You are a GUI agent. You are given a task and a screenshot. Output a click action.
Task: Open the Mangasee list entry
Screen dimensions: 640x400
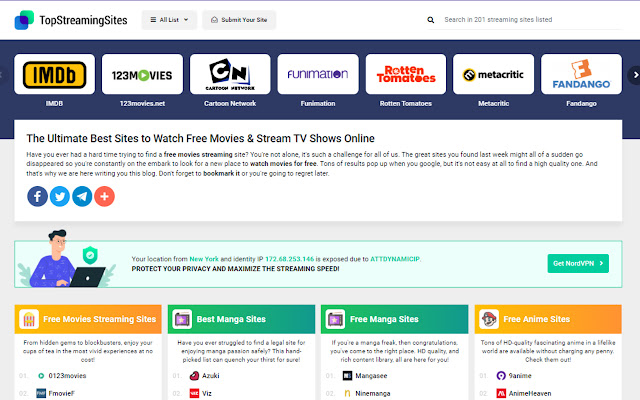[x=371, y=376]
